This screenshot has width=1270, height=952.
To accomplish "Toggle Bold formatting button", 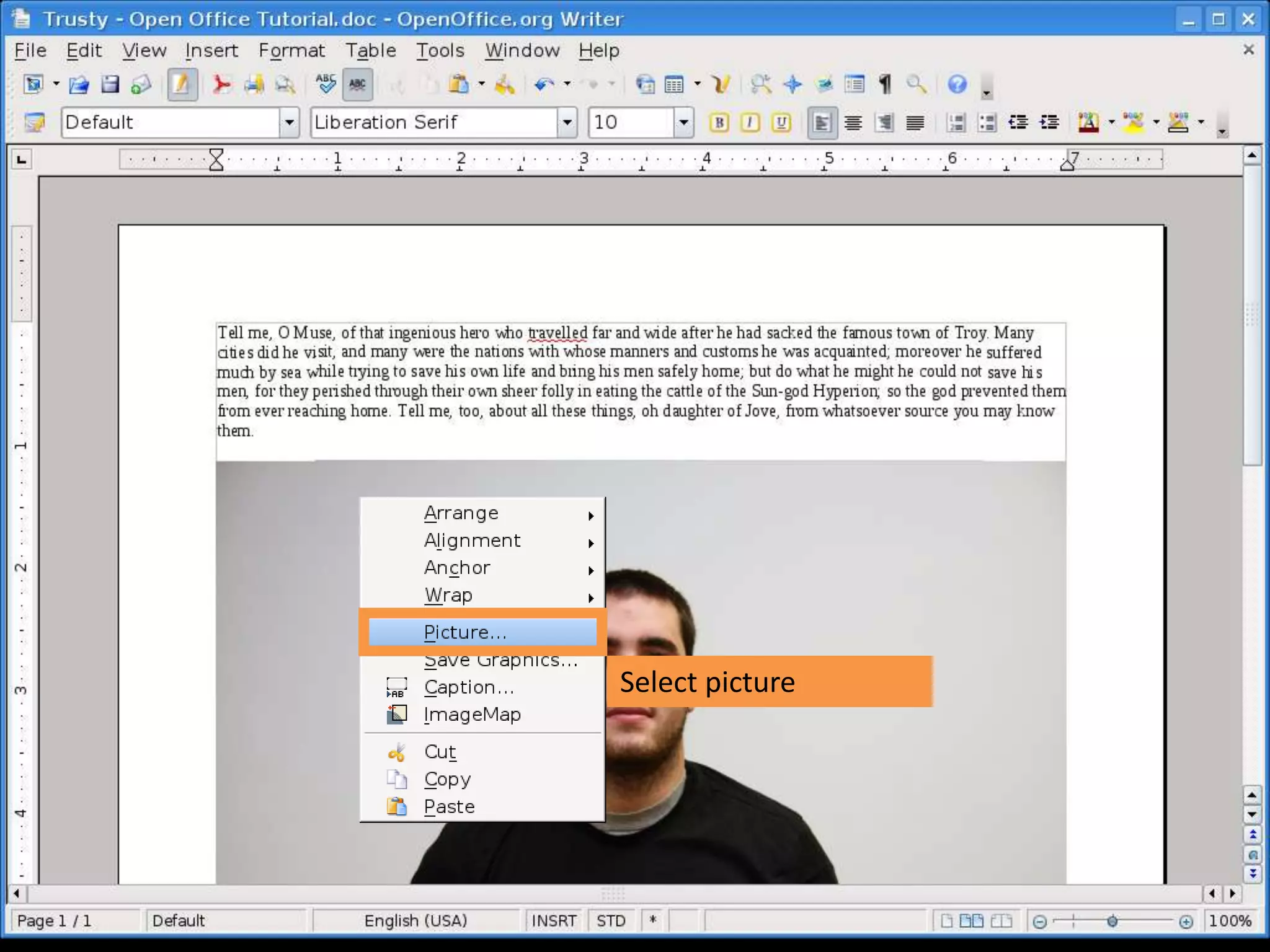I will pos(719,123).
